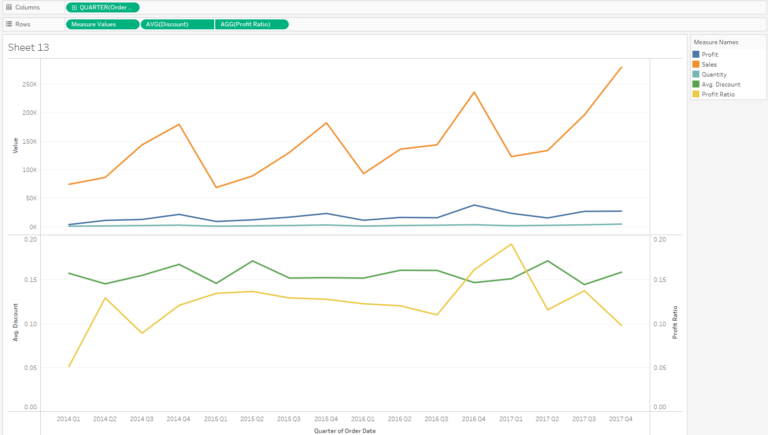
Task: Click the right Profit Ratio axis title
Action: click(x=674, y=322)
